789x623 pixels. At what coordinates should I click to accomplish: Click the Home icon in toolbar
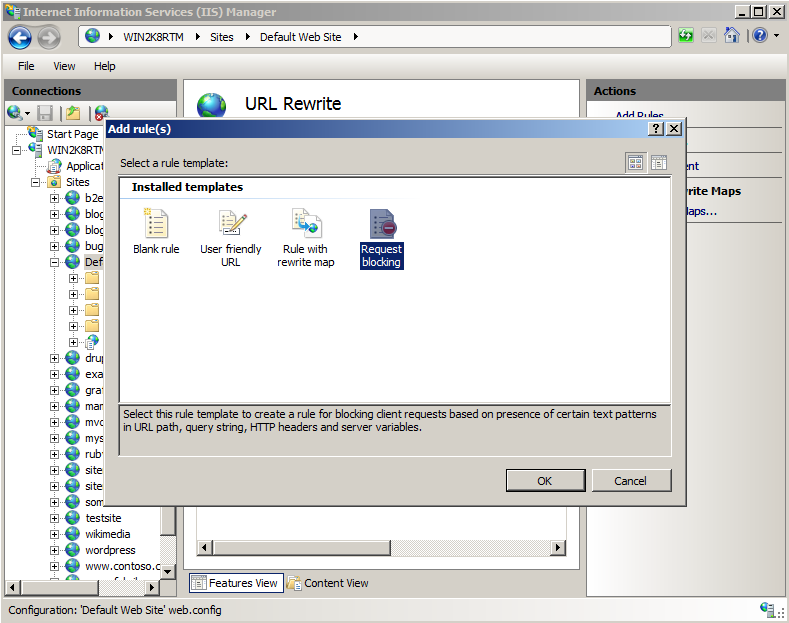click(731, 36)
